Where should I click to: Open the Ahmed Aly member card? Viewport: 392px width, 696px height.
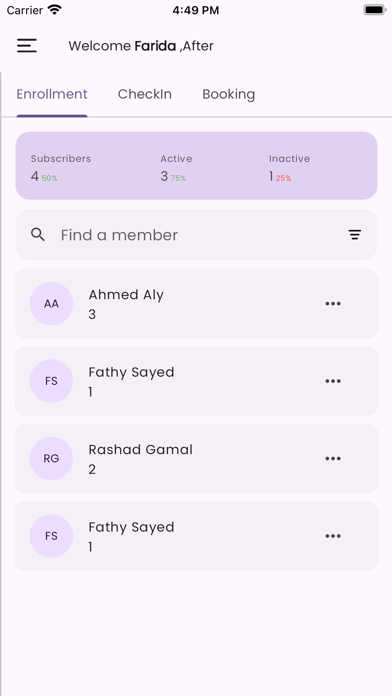196,304
